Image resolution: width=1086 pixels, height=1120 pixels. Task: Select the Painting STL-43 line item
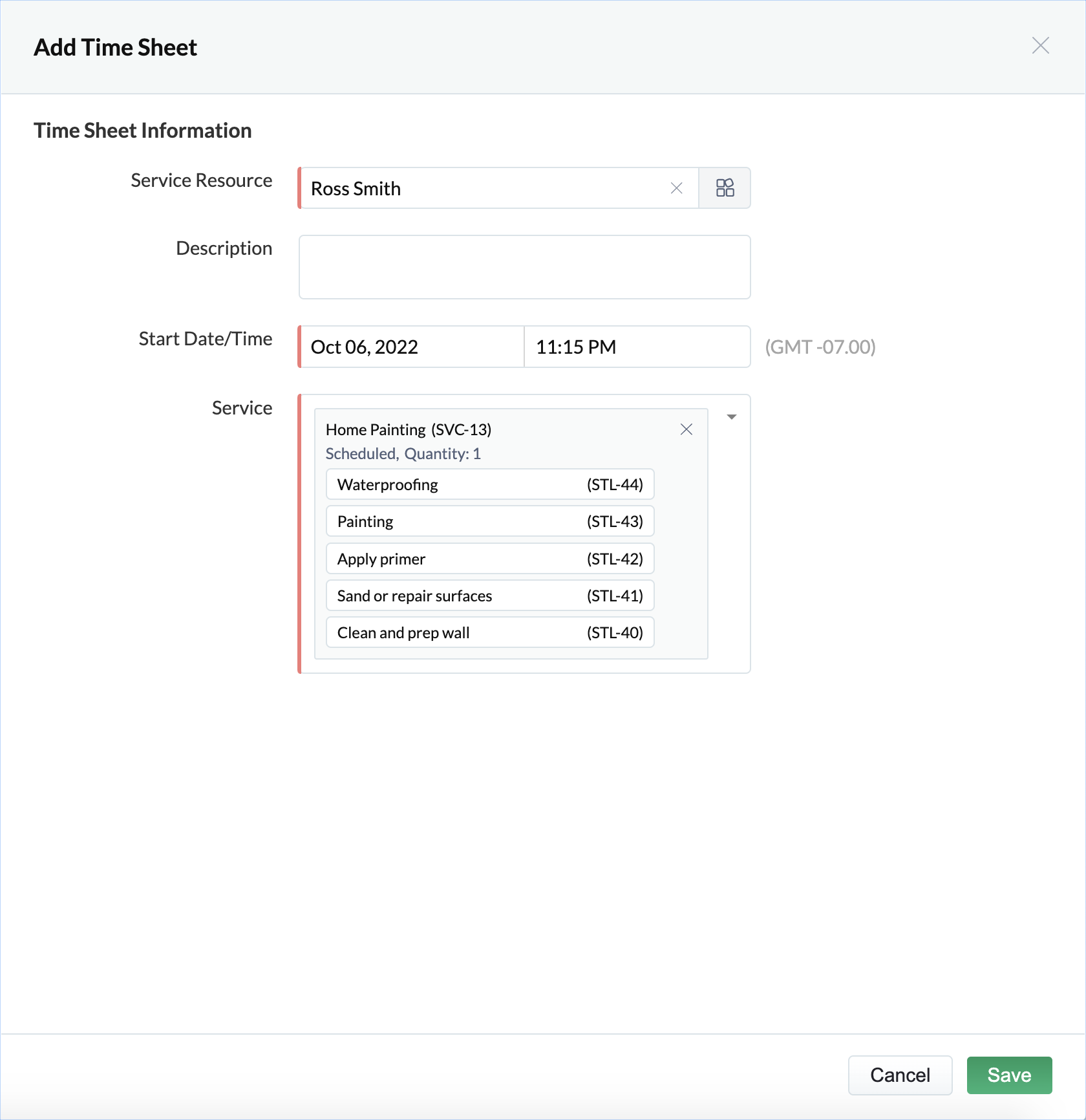[490, 521]
